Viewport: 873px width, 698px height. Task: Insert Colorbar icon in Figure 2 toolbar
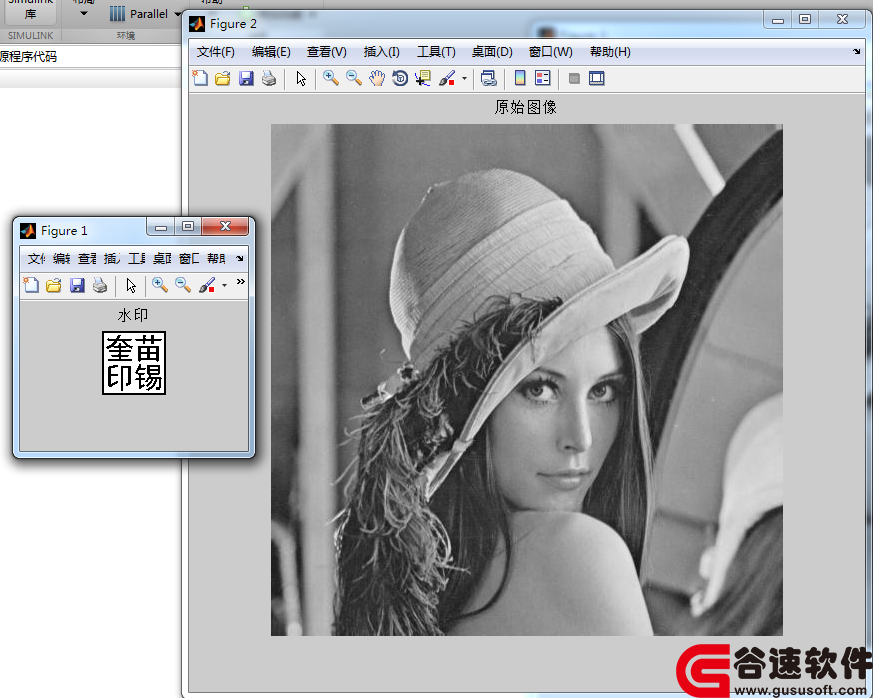tap(519, 78)
